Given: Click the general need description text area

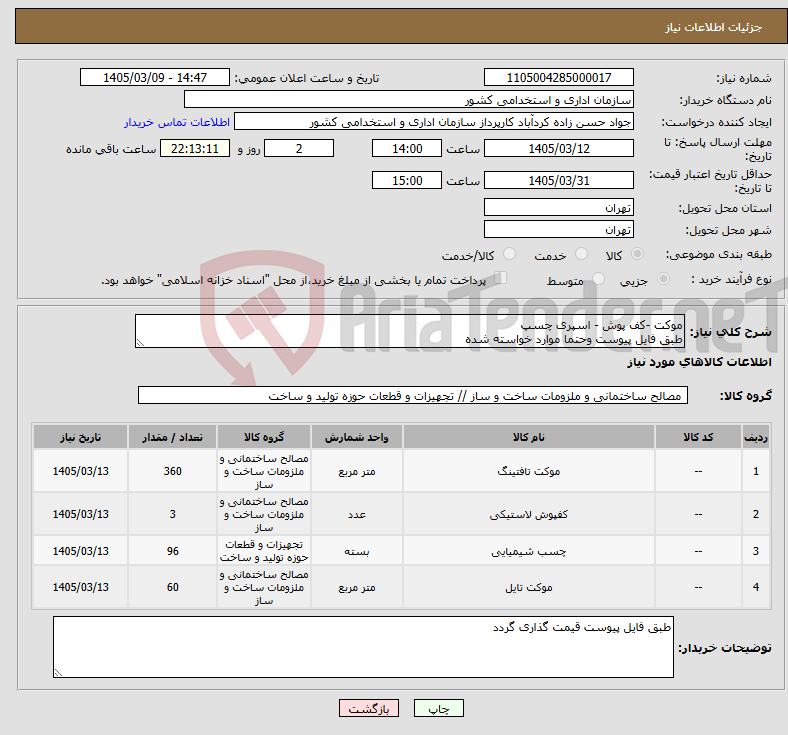Looking at the screenshot, I should tap(410, 331).
